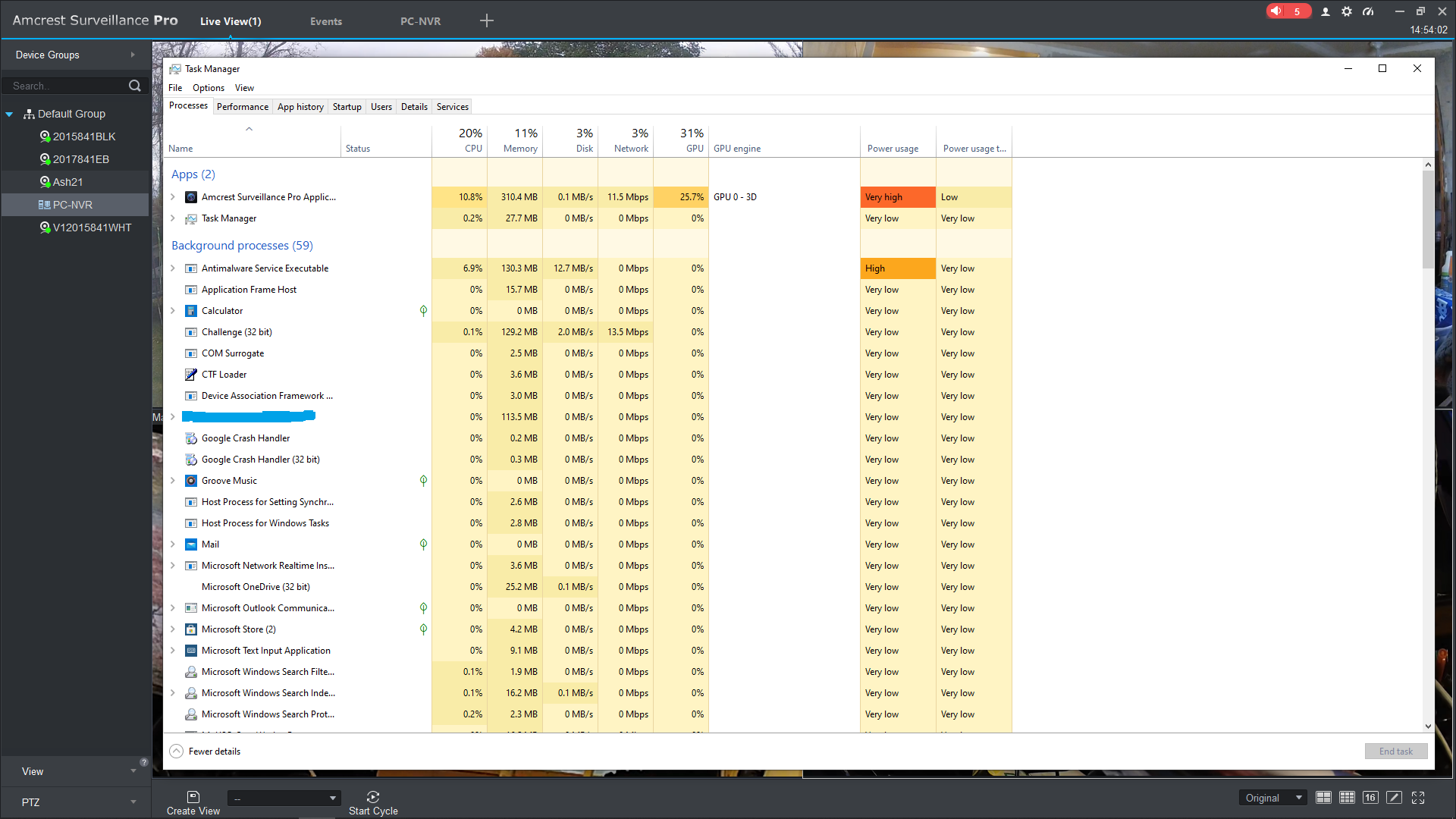Click the Calculator process icon
This screenshot has height=819, width=1456.
click(x=191, y=311)
